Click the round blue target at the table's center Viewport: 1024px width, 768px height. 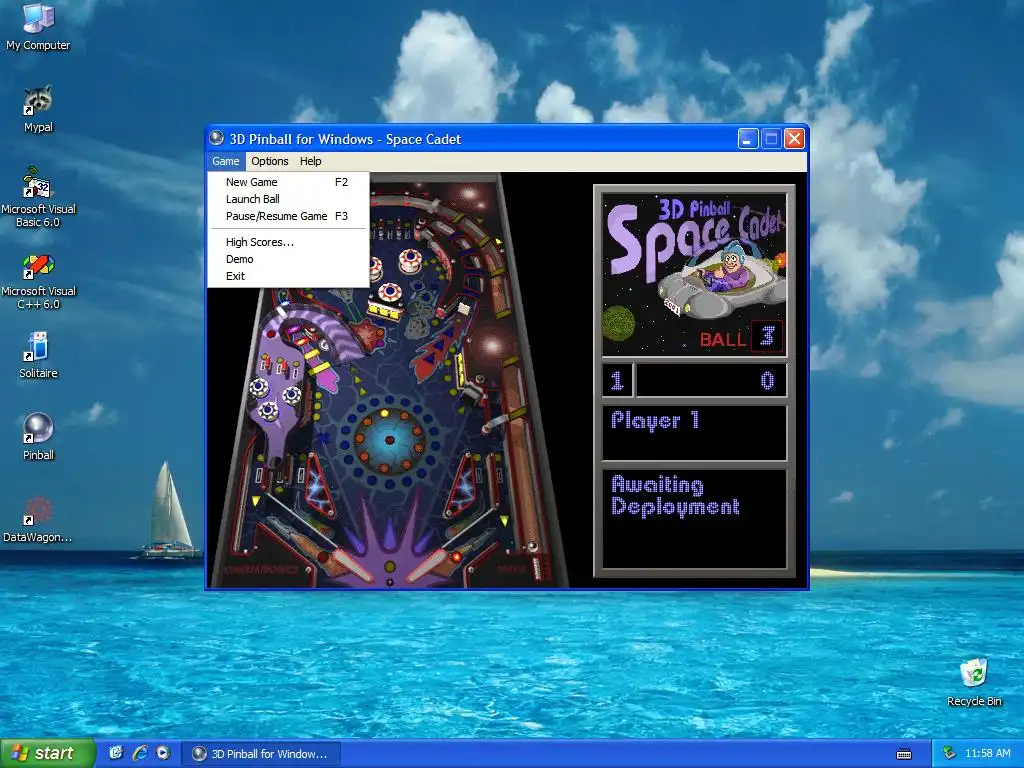(389, 441)
